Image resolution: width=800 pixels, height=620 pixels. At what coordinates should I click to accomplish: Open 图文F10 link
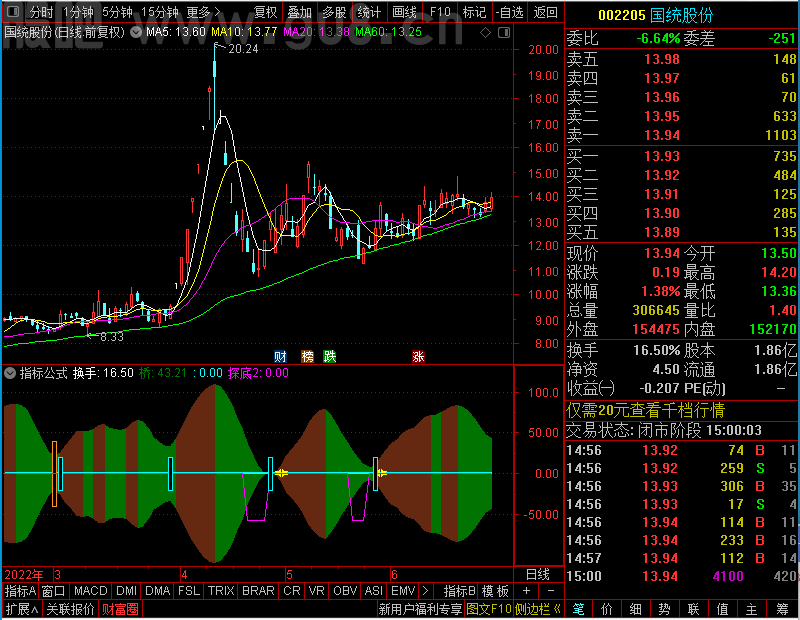coord(488,609)
